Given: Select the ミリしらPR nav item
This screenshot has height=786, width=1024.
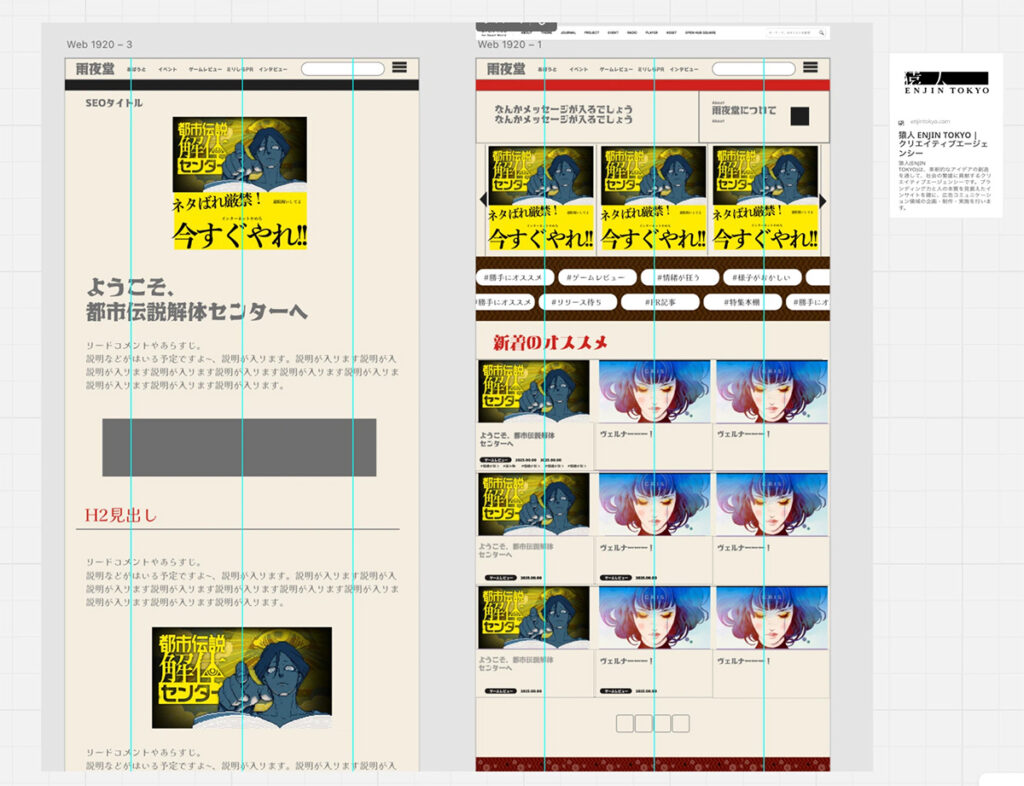Looking at the screenshot, I should tap(650, 70).
